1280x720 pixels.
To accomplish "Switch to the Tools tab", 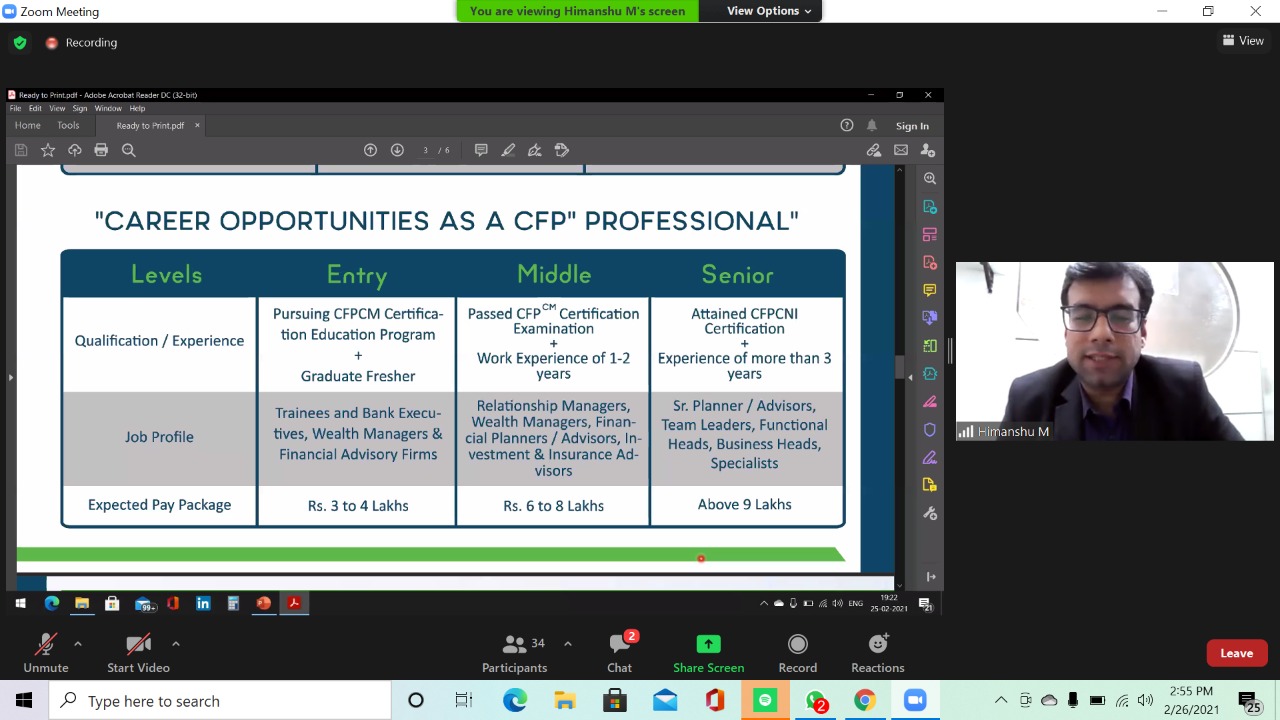I will [x=68, y=125].
